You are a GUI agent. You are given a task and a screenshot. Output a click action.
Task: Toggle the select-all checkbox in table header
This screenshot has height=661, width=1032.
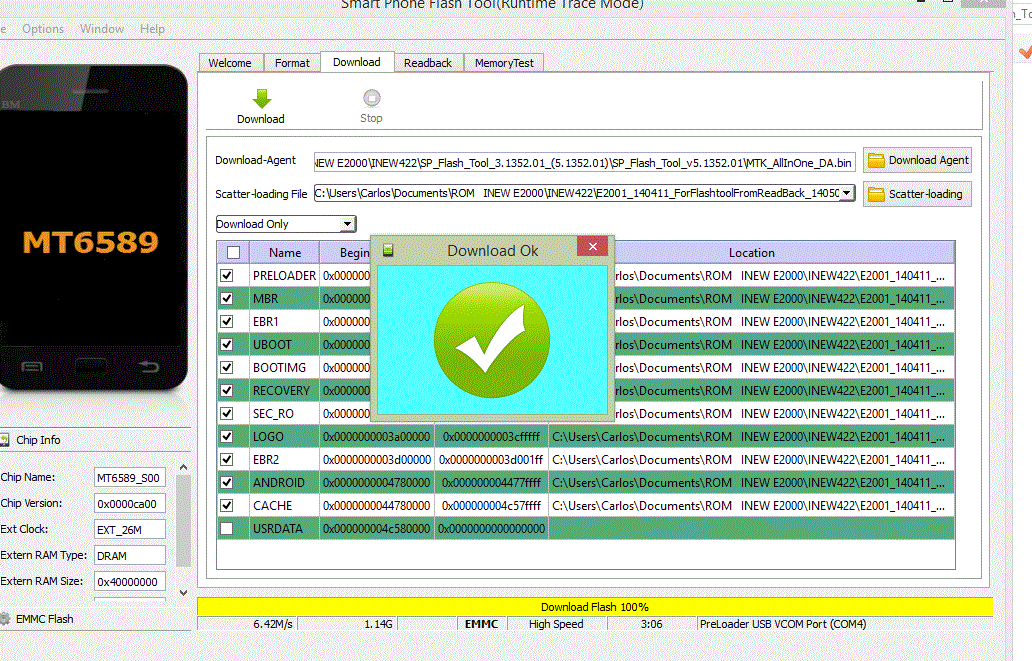[233, 253]
